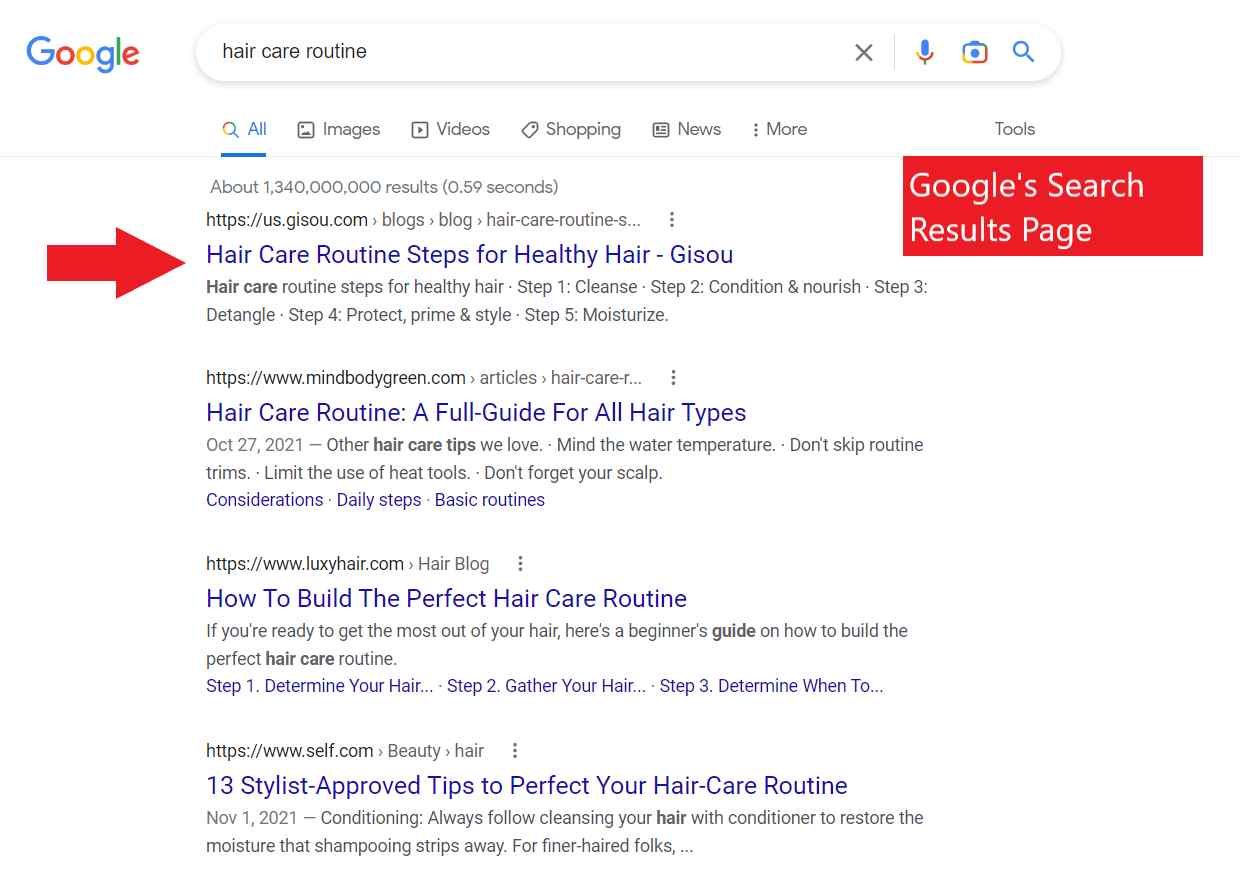Click the Oct 27, 2021 snippet text
Viewport: 1240px width, 887px height.
pyautogui.click(x=565, y=459)
